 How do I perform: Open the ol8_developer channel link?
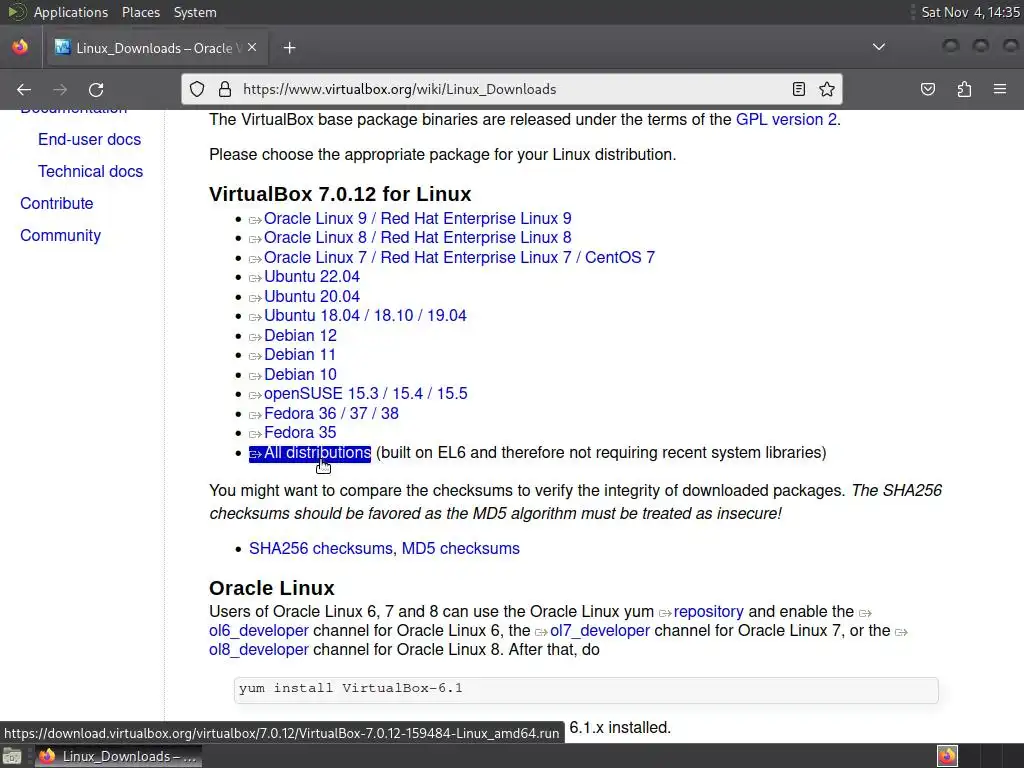[x=259, y=650]
